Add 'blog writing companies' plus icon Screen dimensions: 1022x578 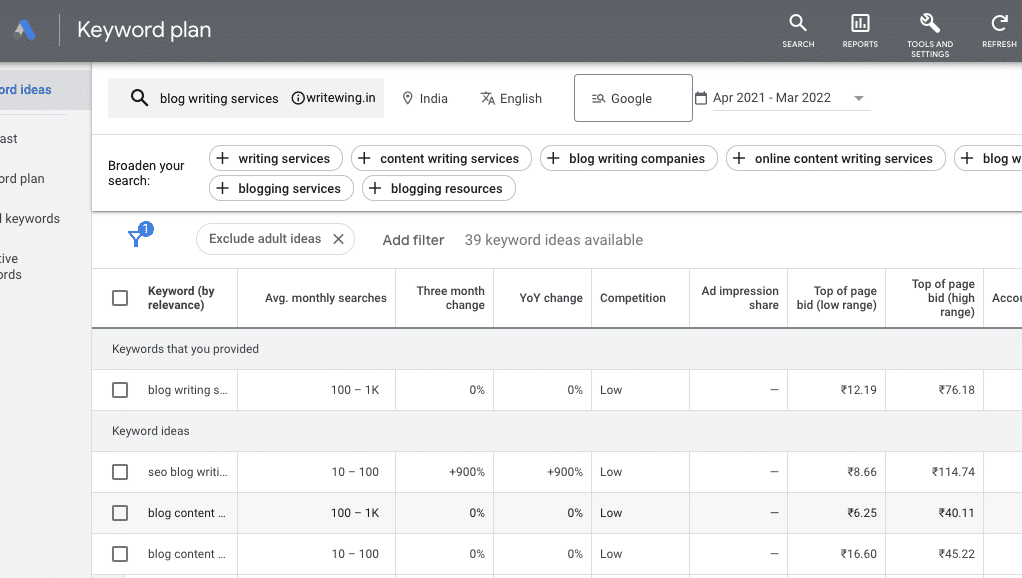[553, 158]
